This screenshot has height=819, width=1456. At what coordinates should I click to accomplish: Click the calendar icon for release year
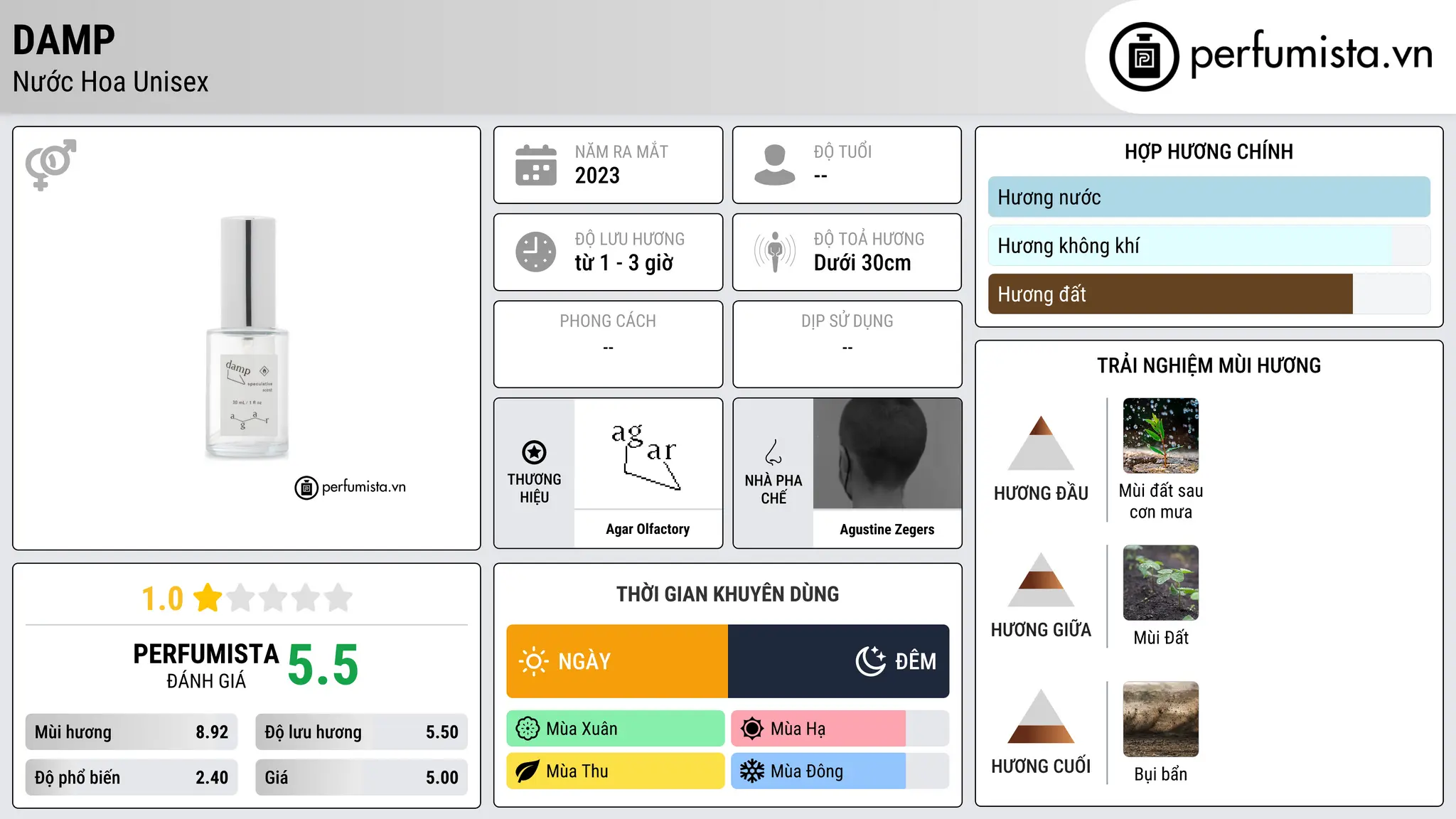click(535, 165)
